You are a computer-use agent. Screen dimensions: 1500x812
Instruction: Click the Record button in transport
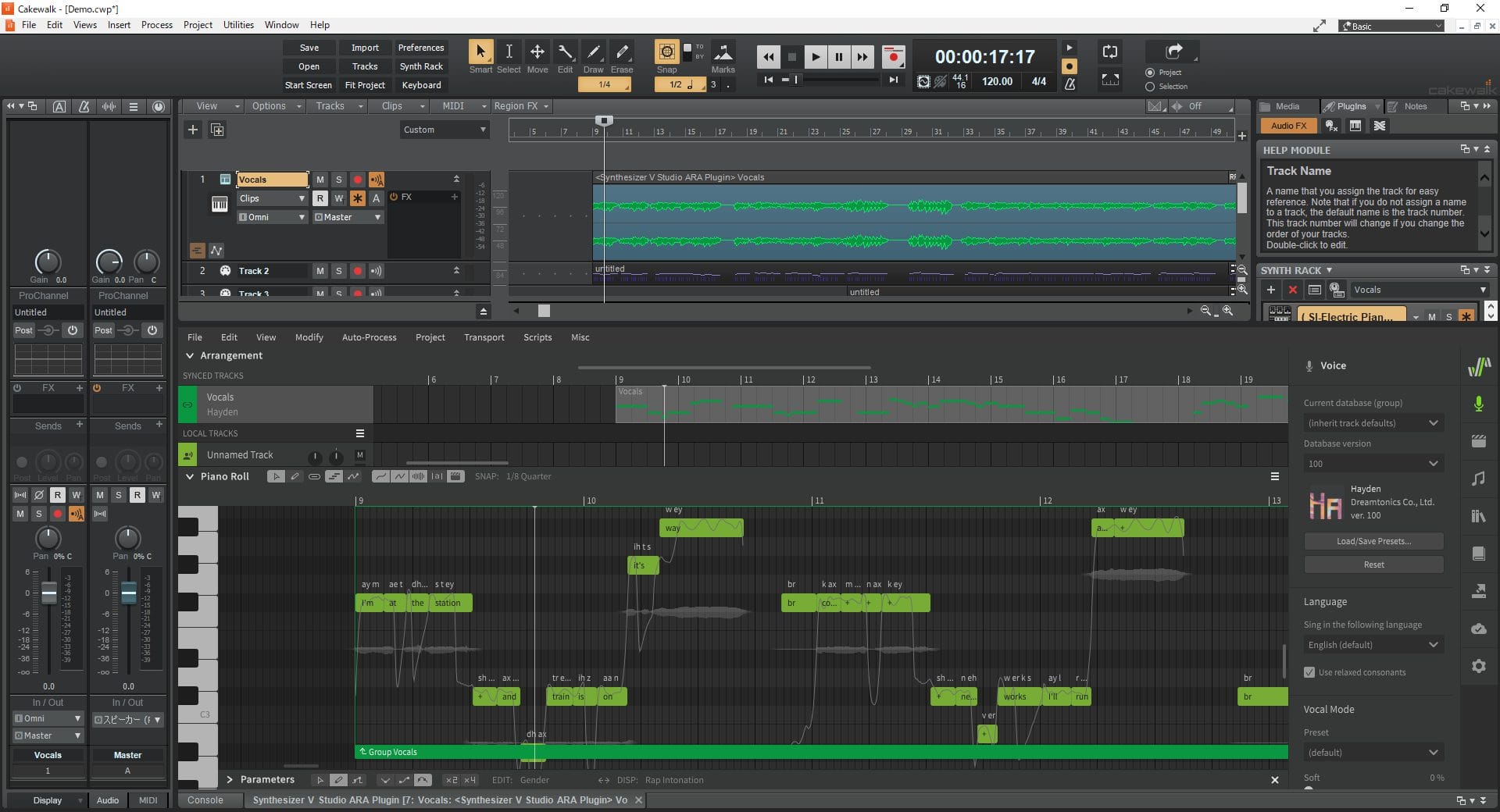click(893, 56)
